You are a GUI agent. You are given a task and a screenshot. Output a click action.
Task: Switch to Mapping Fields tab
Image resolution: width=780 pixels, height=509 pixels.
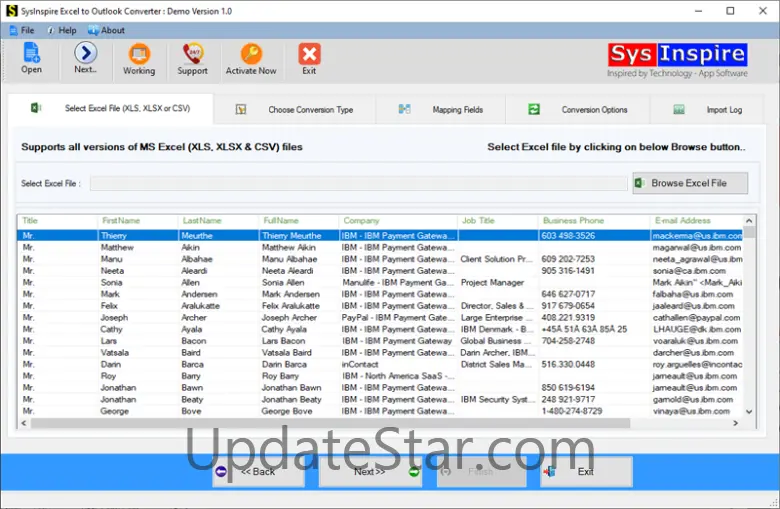[441, 109]
